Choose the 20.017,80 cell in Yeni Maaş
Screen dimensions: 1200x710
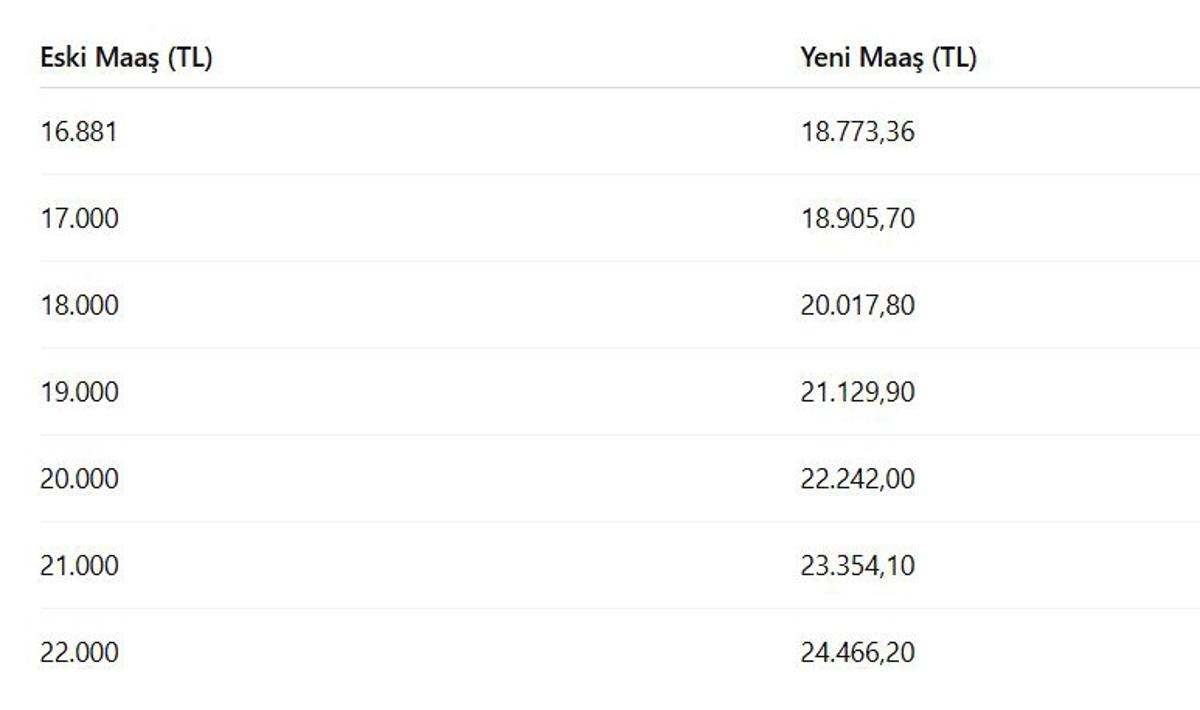857,305
